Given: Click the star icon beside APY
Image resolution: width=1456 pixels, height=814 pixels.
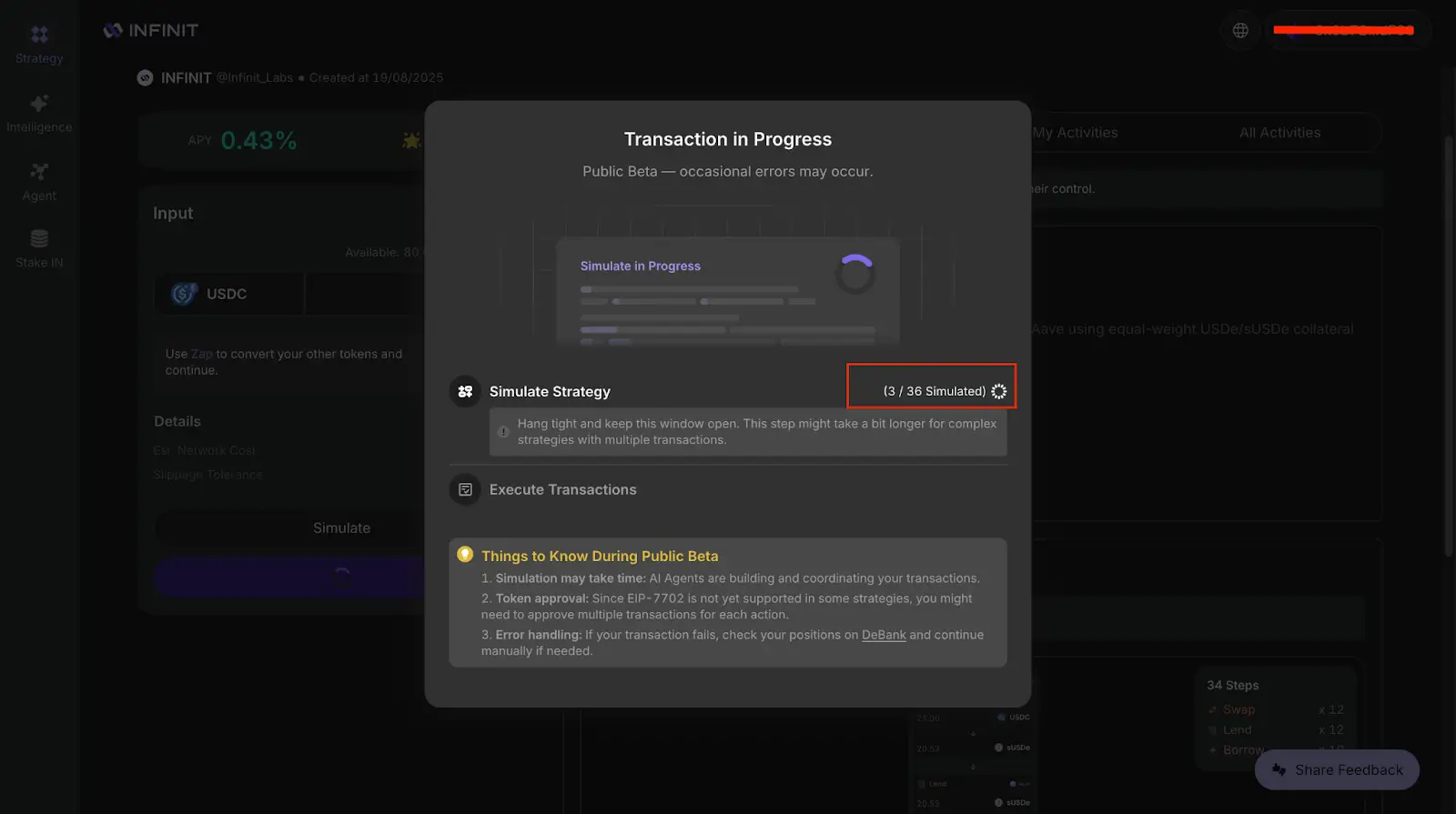Looking at the screenshot, I should coord(411,140).
